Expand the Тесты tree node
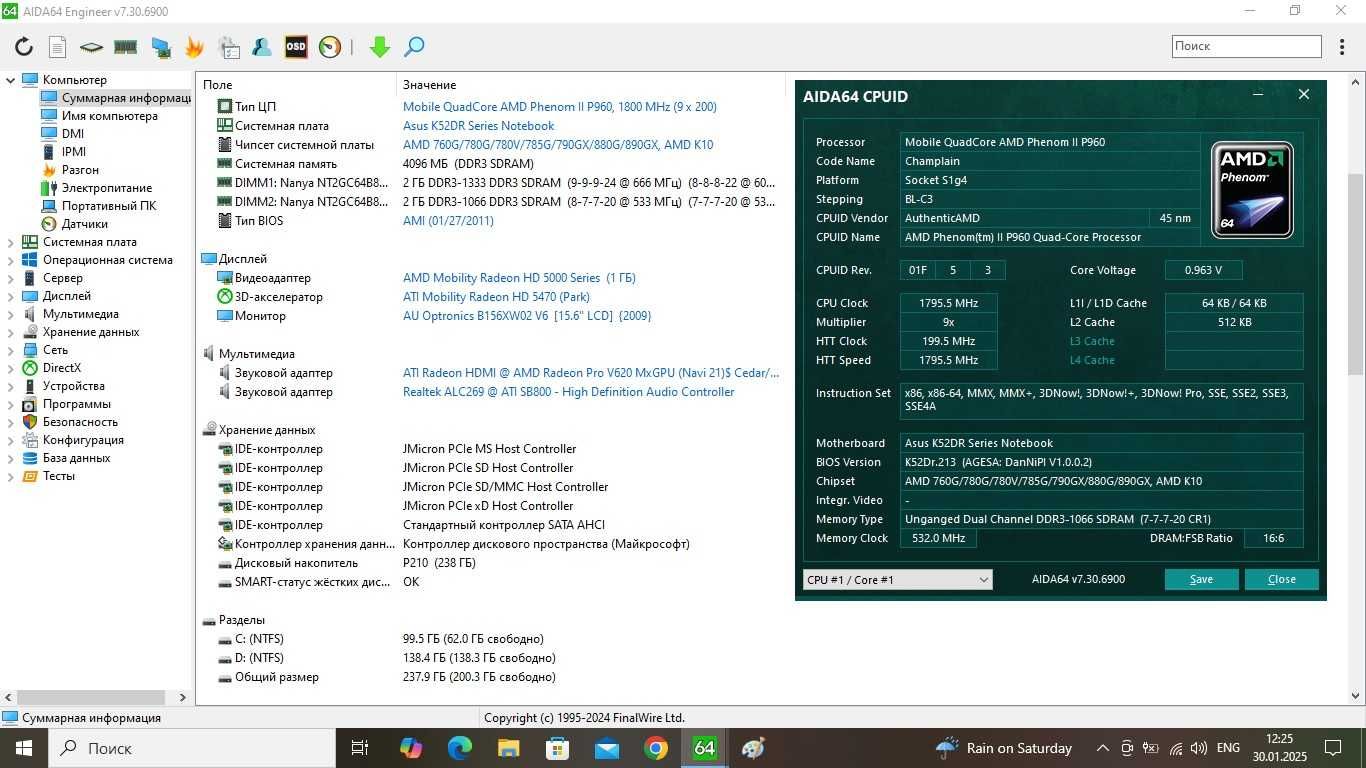 coord(11,476)
